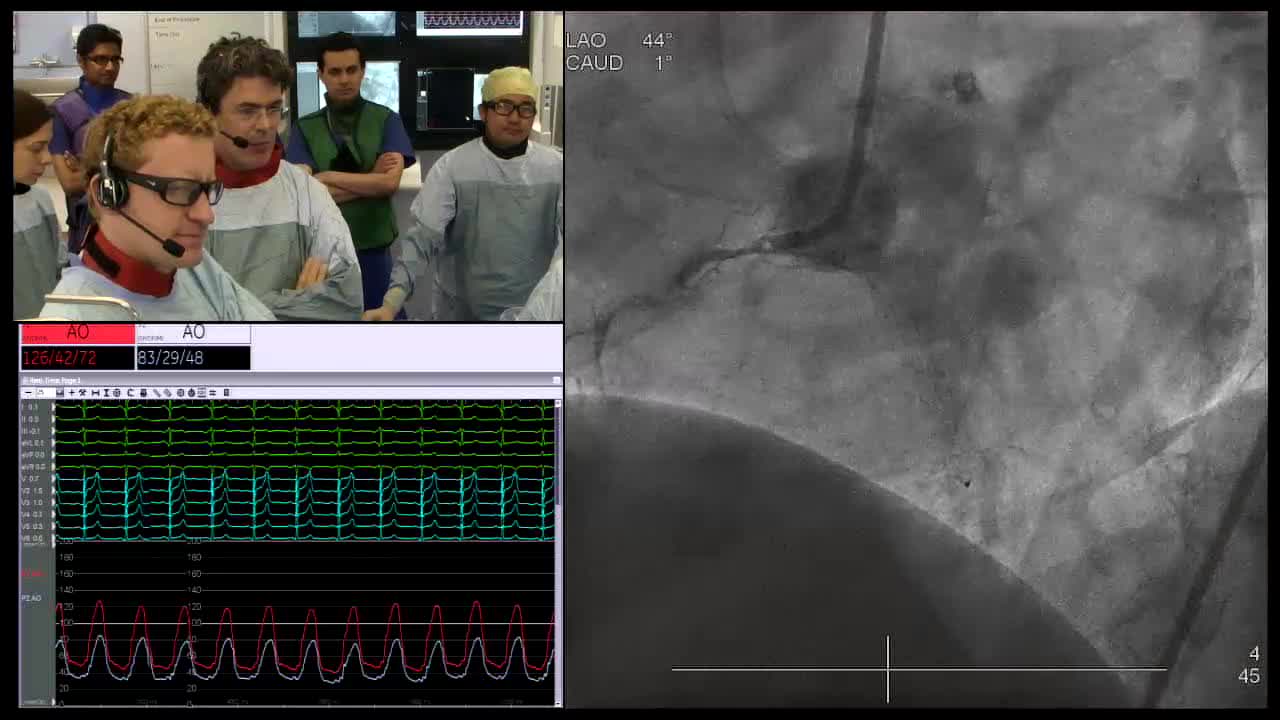The image size is (1280, 720).
Task: Select the white AO pressure channel header
Action: pos(193,333)
